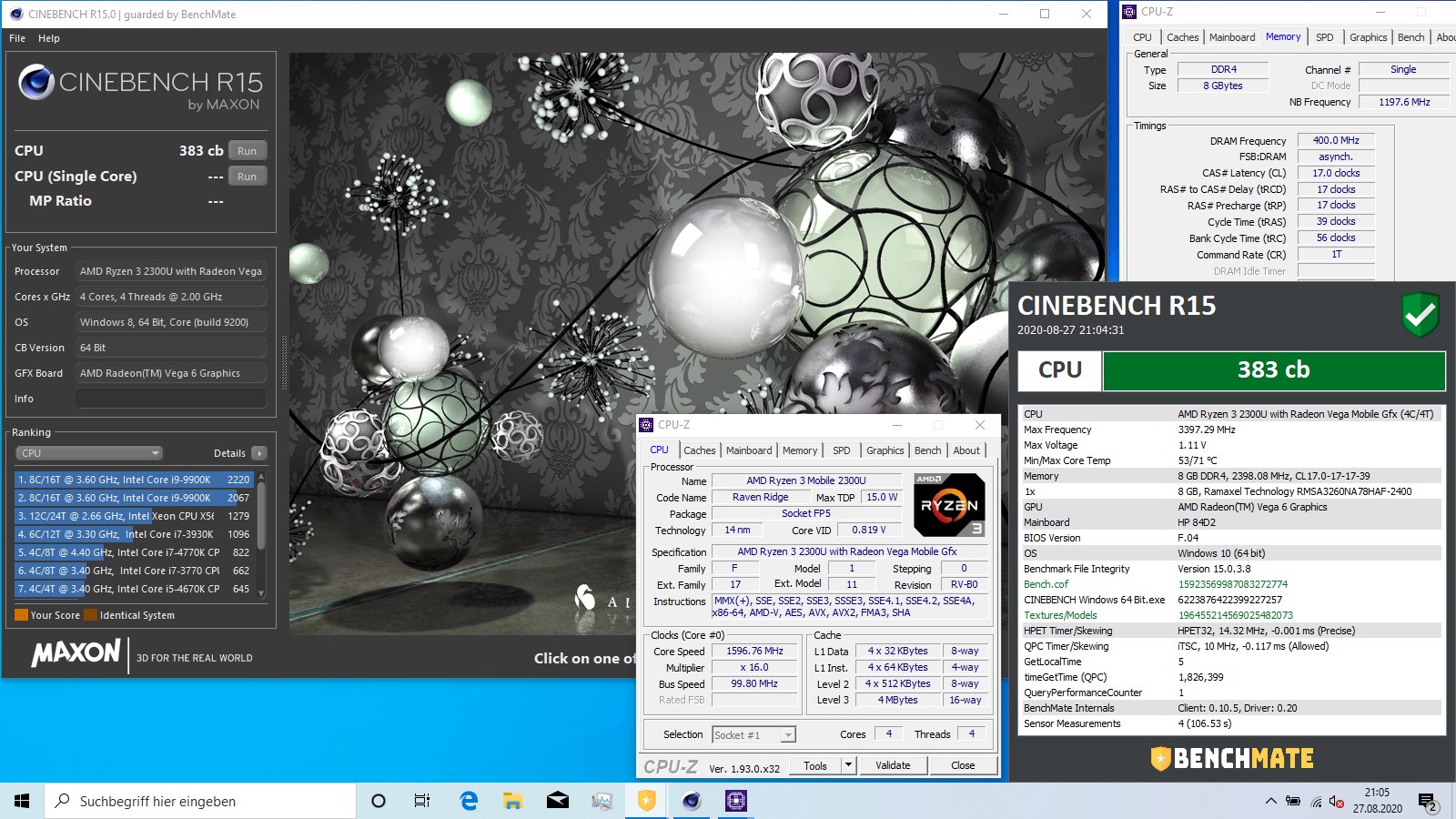Switch to CPU-Z taskbar icon
The height and width of the screenshot is (819, 1456).
click(735, 801)
